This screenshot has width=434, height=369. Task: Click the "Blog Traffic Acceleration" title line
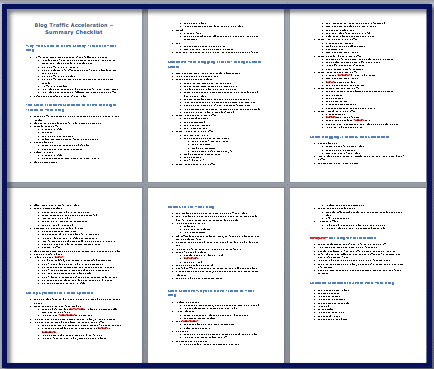click(74, 25)
